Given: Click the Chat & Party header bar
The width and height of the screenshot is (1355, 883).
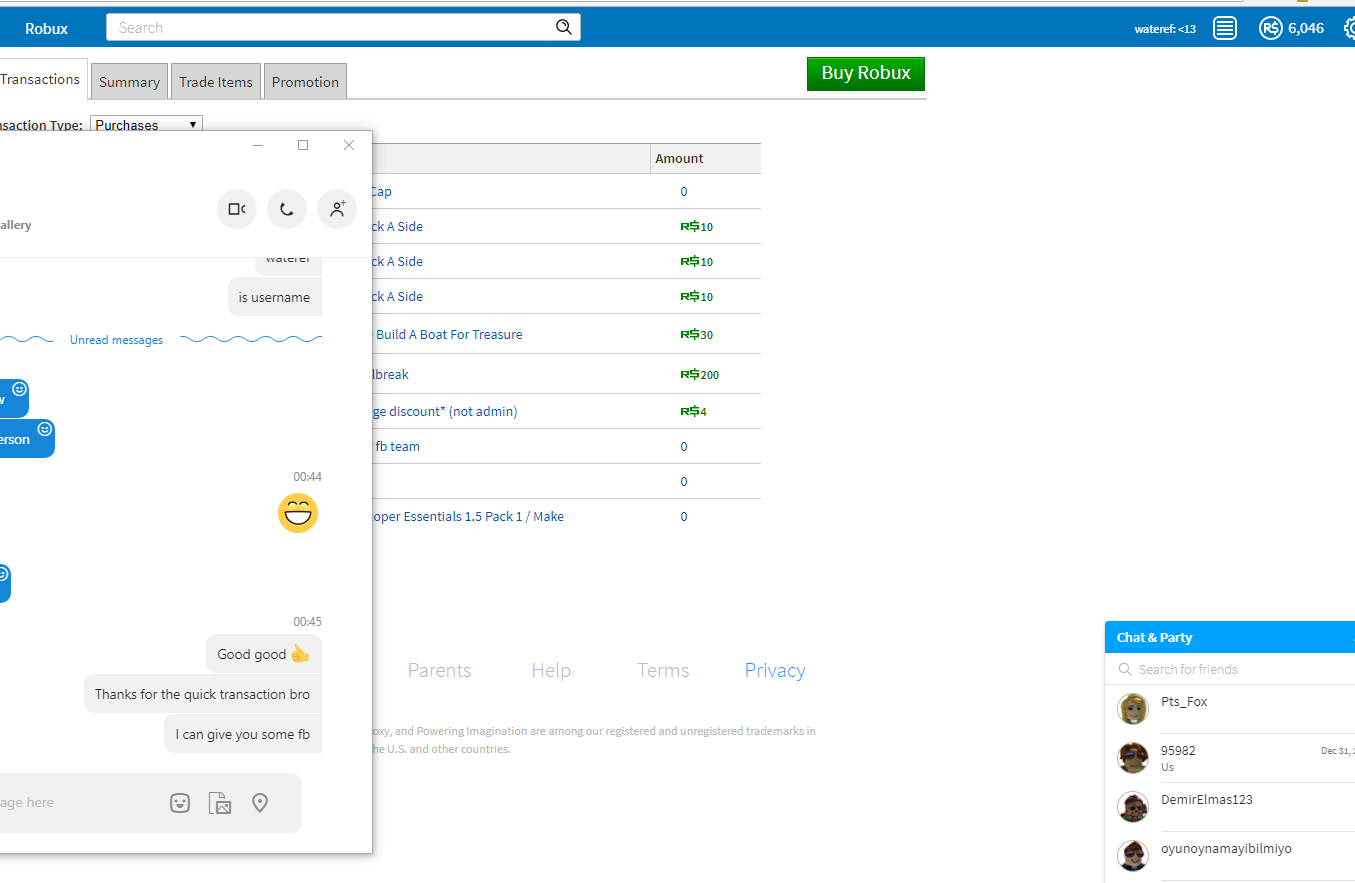Looking at the screenshot, I should coord(1230,637).
